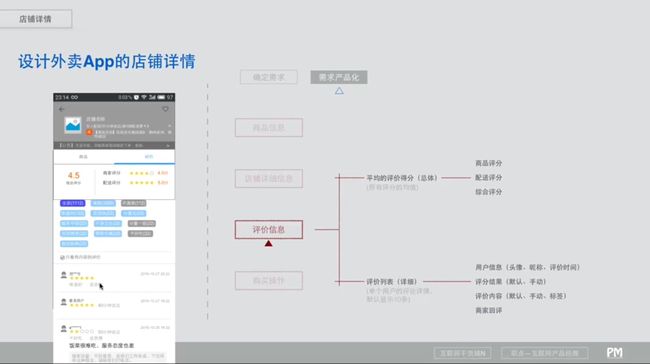Click the 配送评分 star rating row
The width and height of the screenshot is (650, 364).
tap(135, 182)
